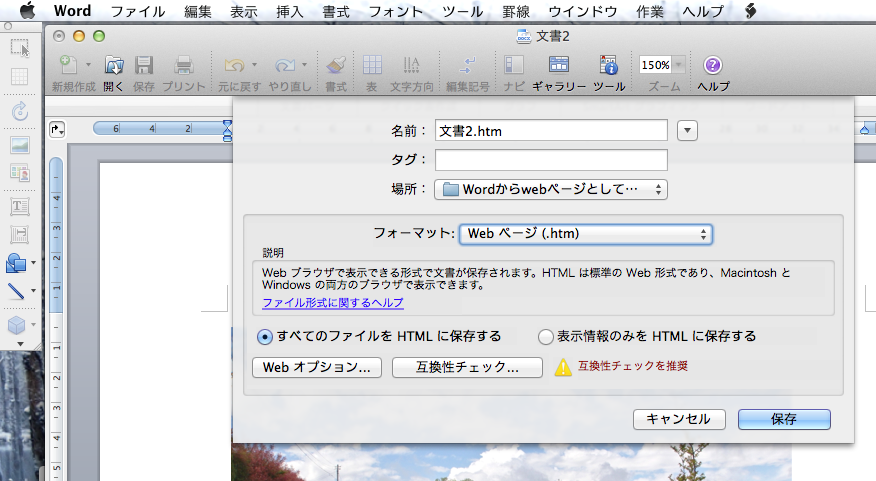876x481 pixels.
Task: Open the dropdown arrow next to 新規作成
Action: [88, 65]
